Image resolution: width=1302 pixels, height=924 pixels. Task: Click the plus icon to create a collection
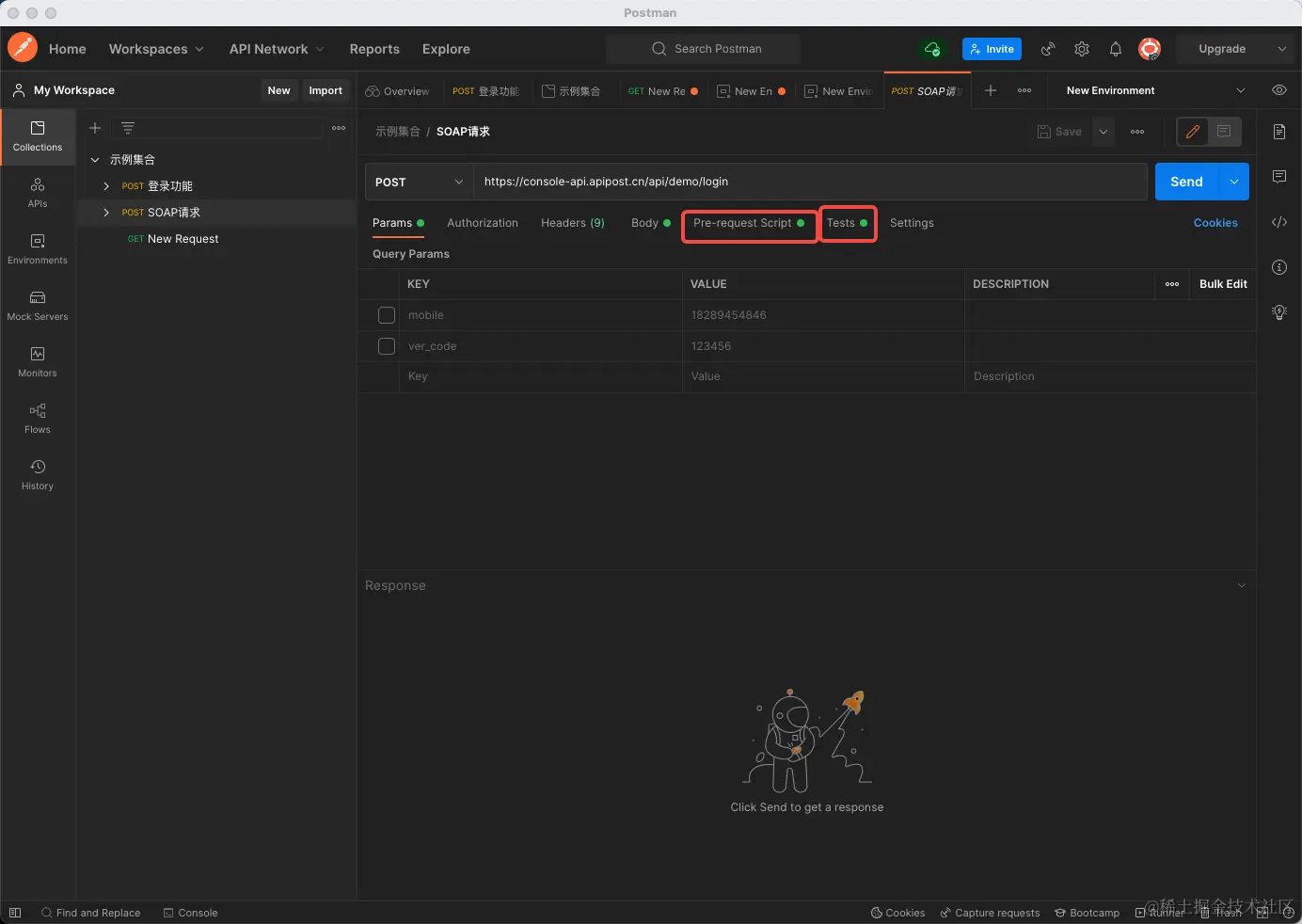click(x=95, y=128)
